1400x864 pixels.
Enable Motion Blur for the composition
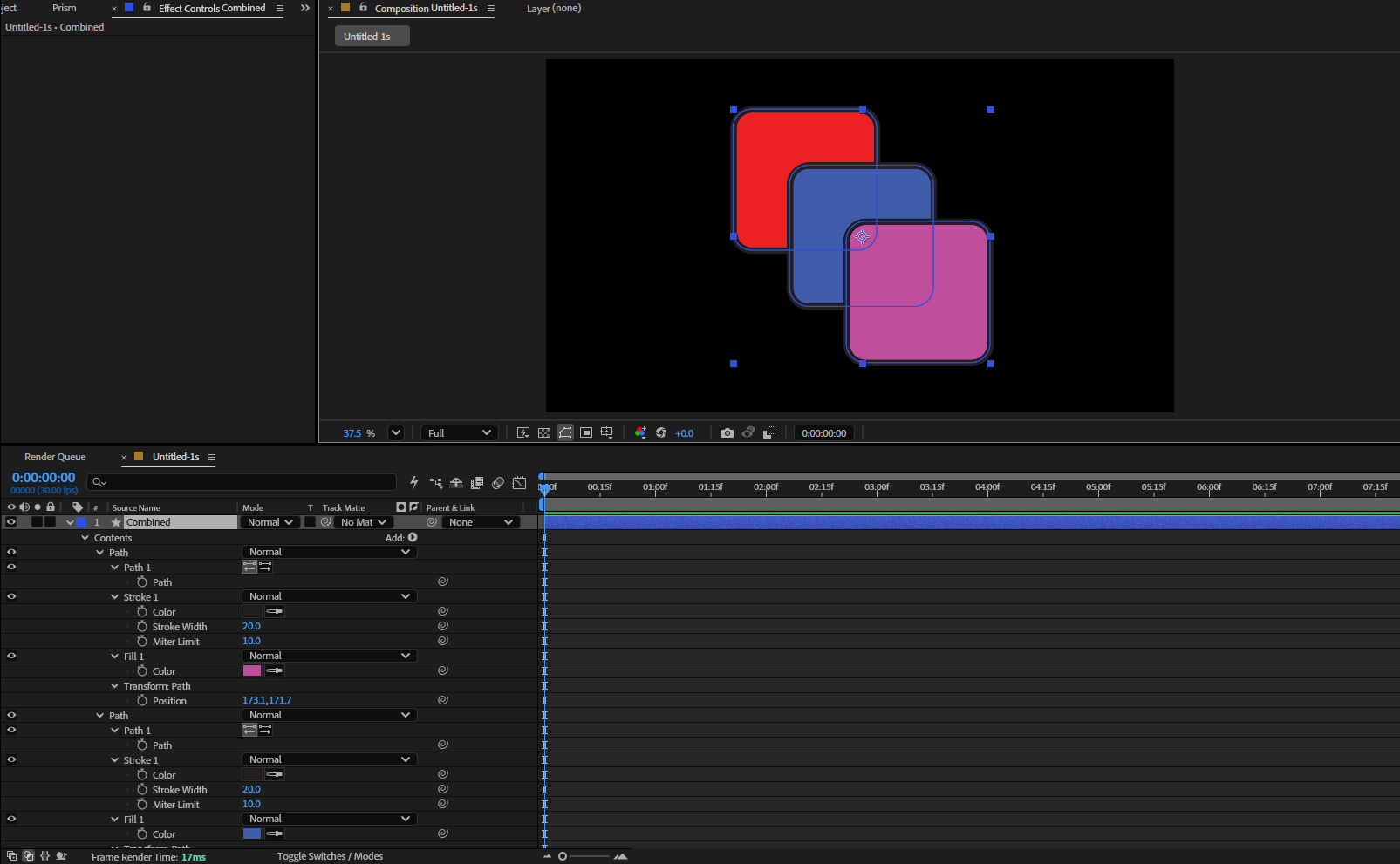click(x=498, y=483)
